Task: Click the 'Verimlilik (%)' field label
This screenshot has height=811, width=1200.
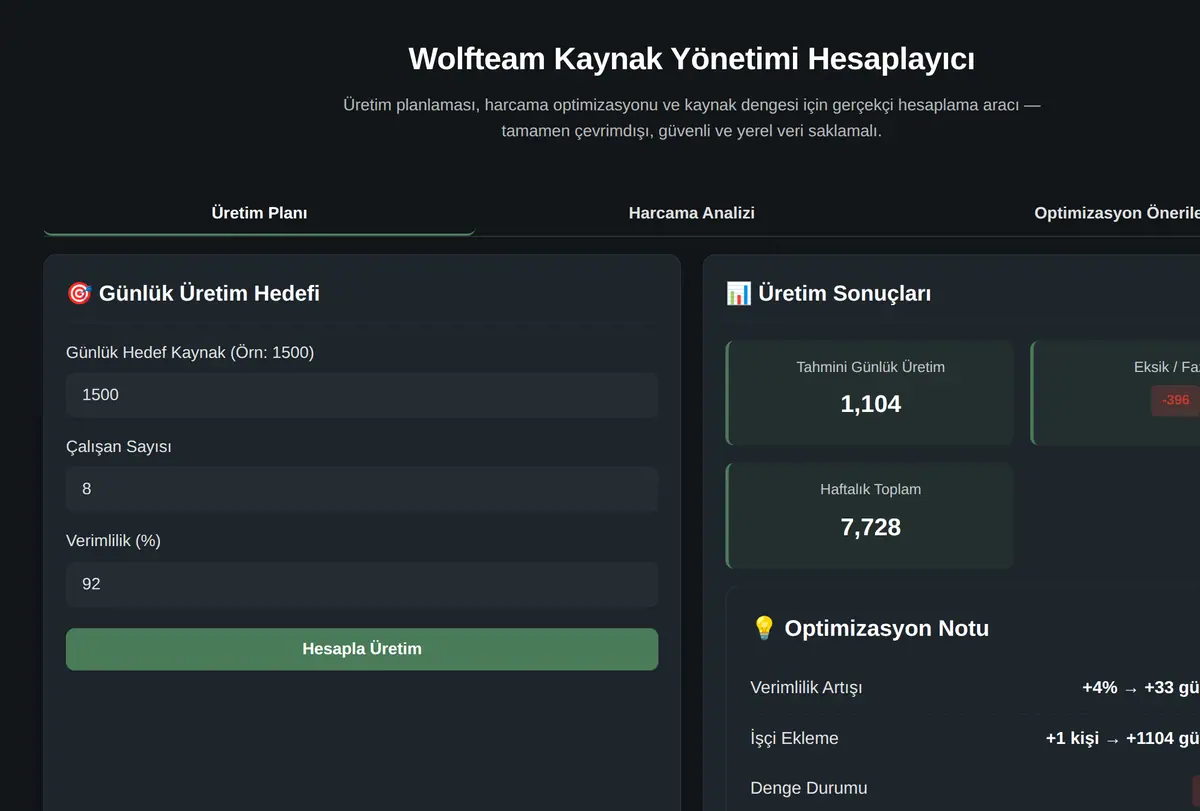Action: (113, 540)
